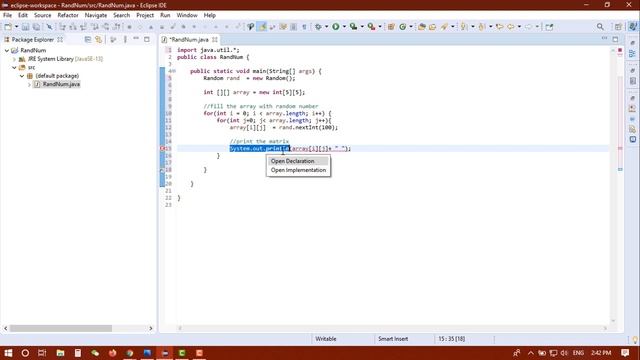Click the New file toolbar icon

[8, 27]
